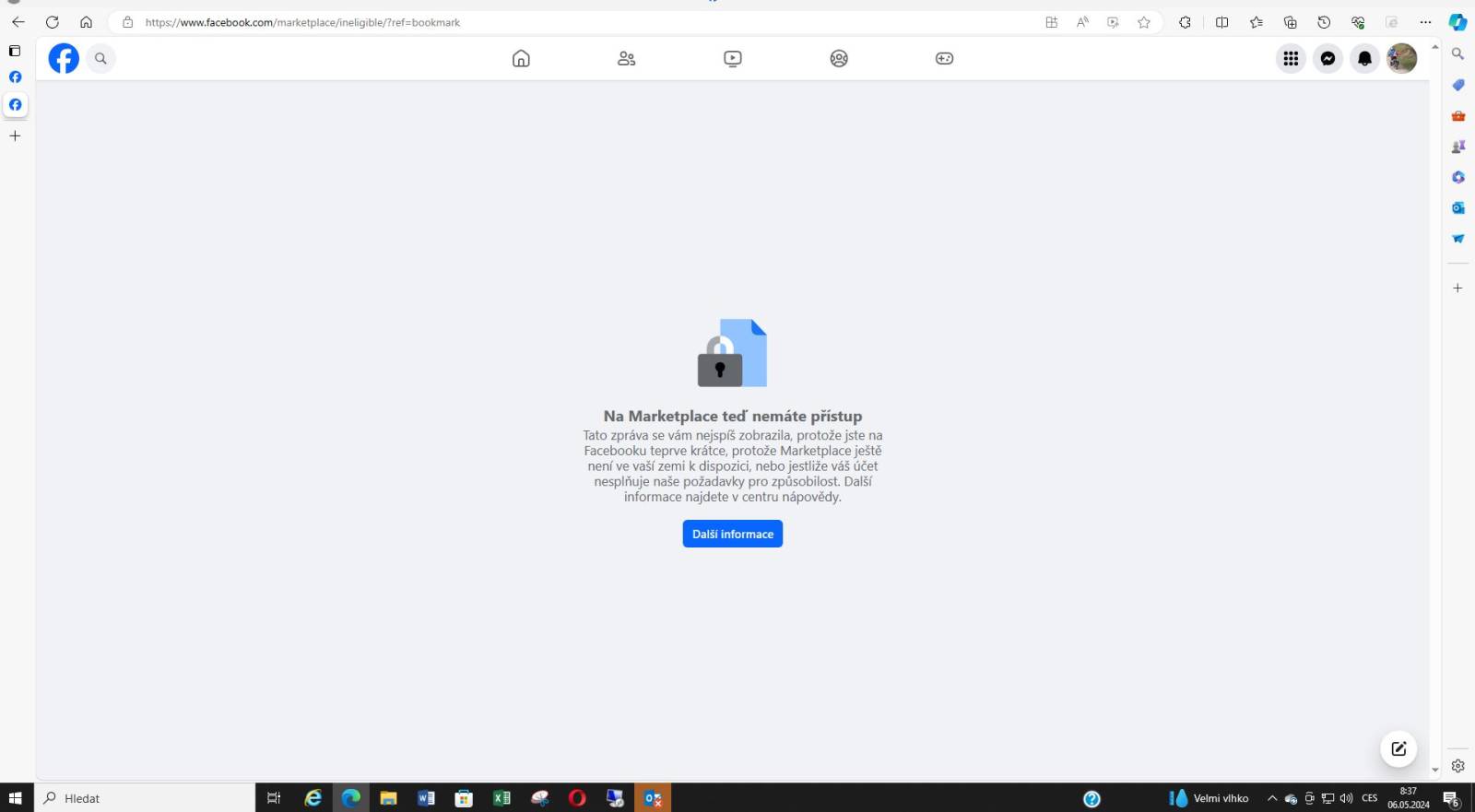The image size is (1475, 812).
Task: Open browser home page icon
Action: pyautogui.click(x=86, y=22)
